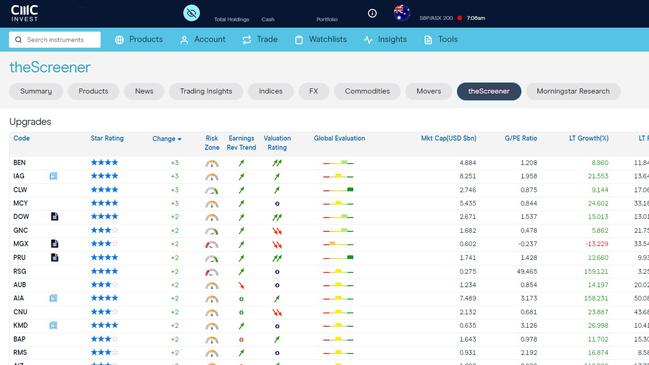The image size is (649, 365).
Task: Click the BEN stock code
Action: (19, 163)
